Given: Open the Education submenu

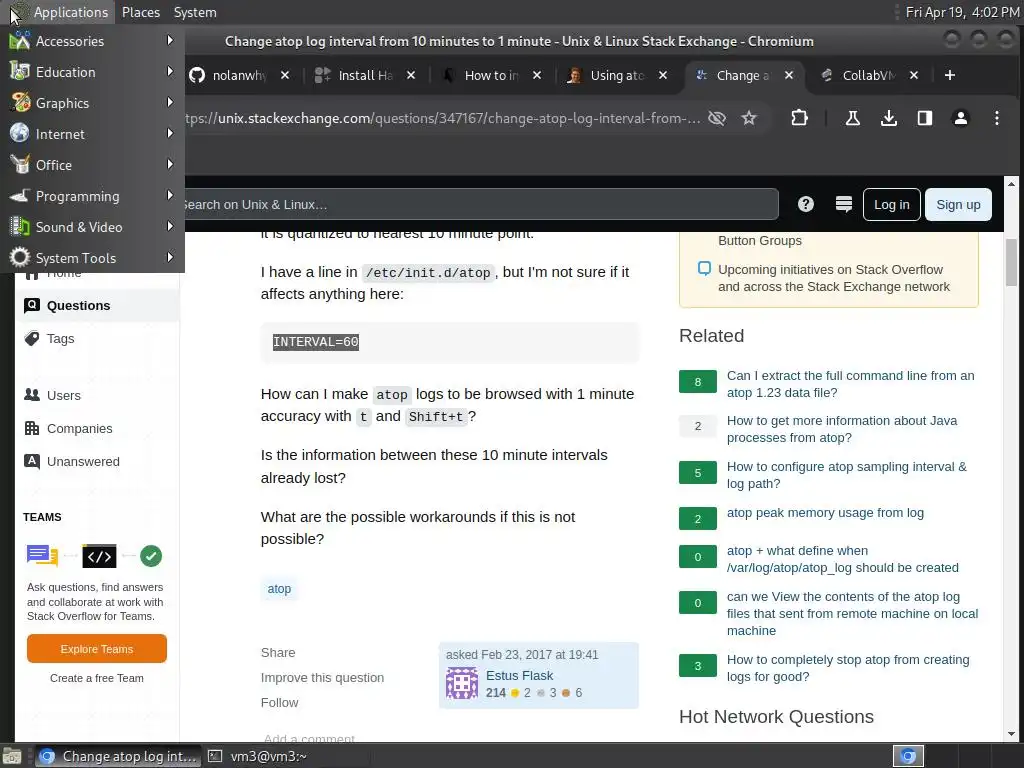Looking at the screenshot, I should pos(92,72).
